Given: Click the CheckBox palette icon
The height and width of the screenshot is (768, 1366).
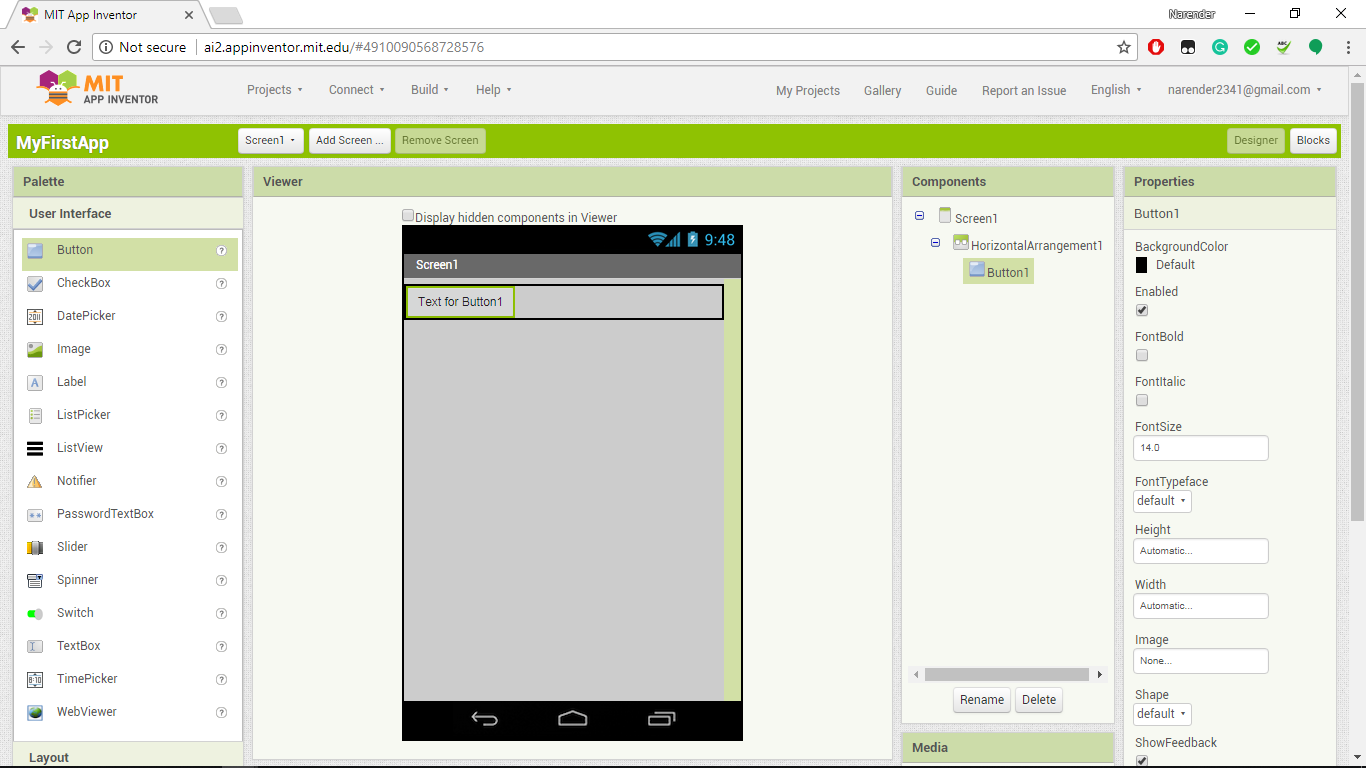Looking at the screenshot, I should click(x=35, y=284).
